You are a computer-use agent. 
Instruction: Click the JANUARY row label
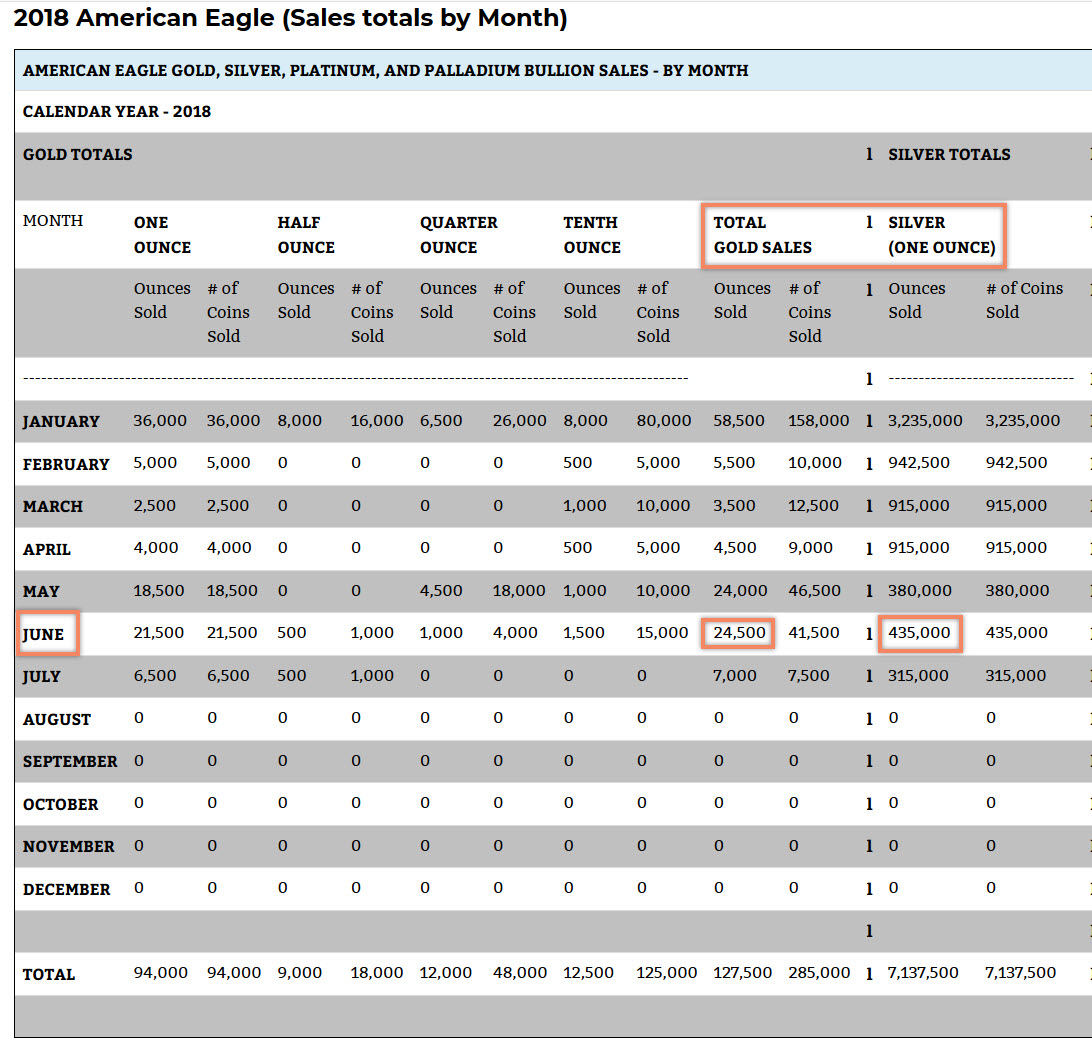click(x=61, y=422)
